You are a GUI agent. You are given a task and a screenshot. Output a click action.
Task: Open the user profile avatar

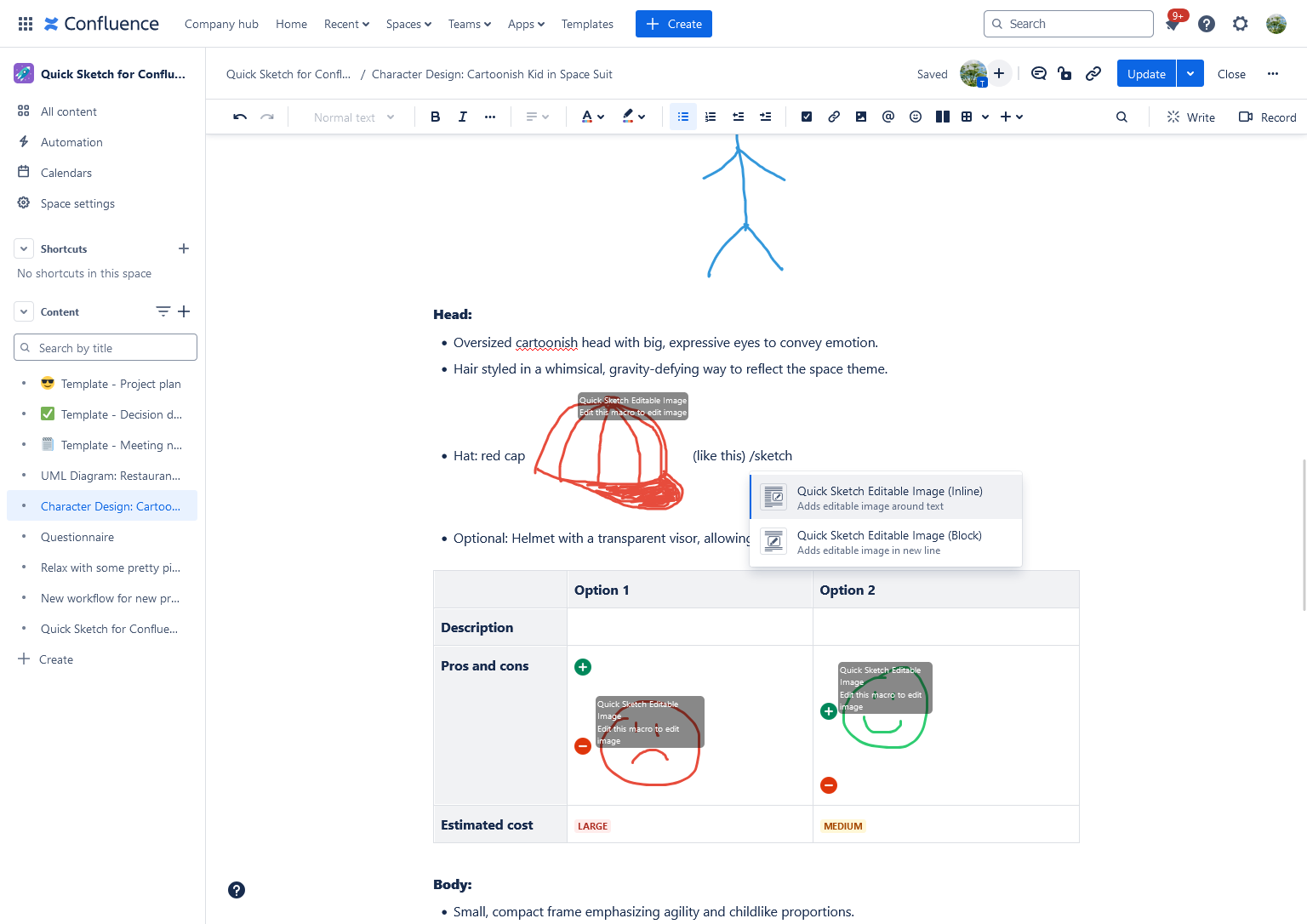1276,24
